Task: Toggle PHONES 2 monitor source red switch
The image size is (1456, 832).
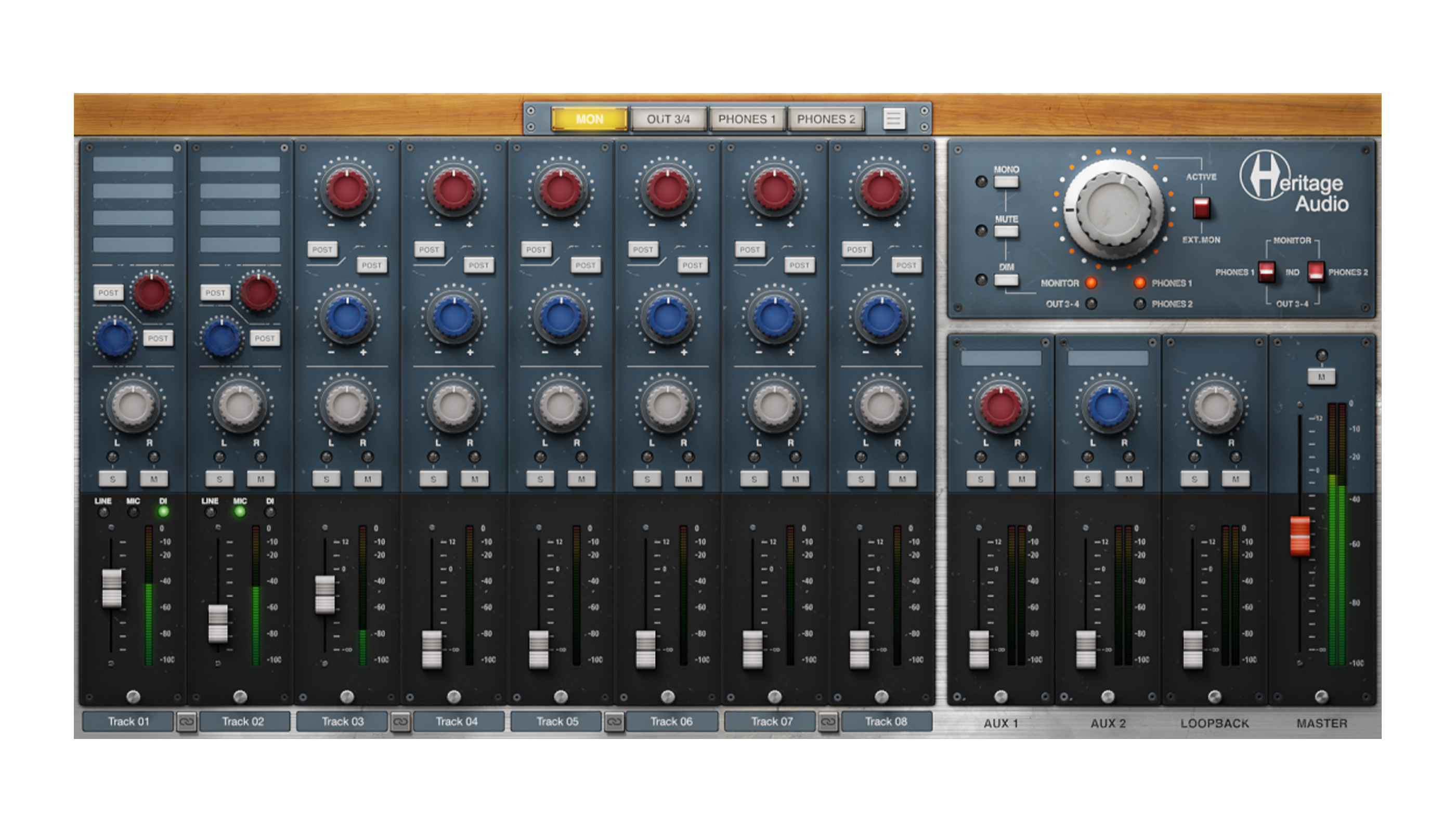Action: click(1316, 271)
